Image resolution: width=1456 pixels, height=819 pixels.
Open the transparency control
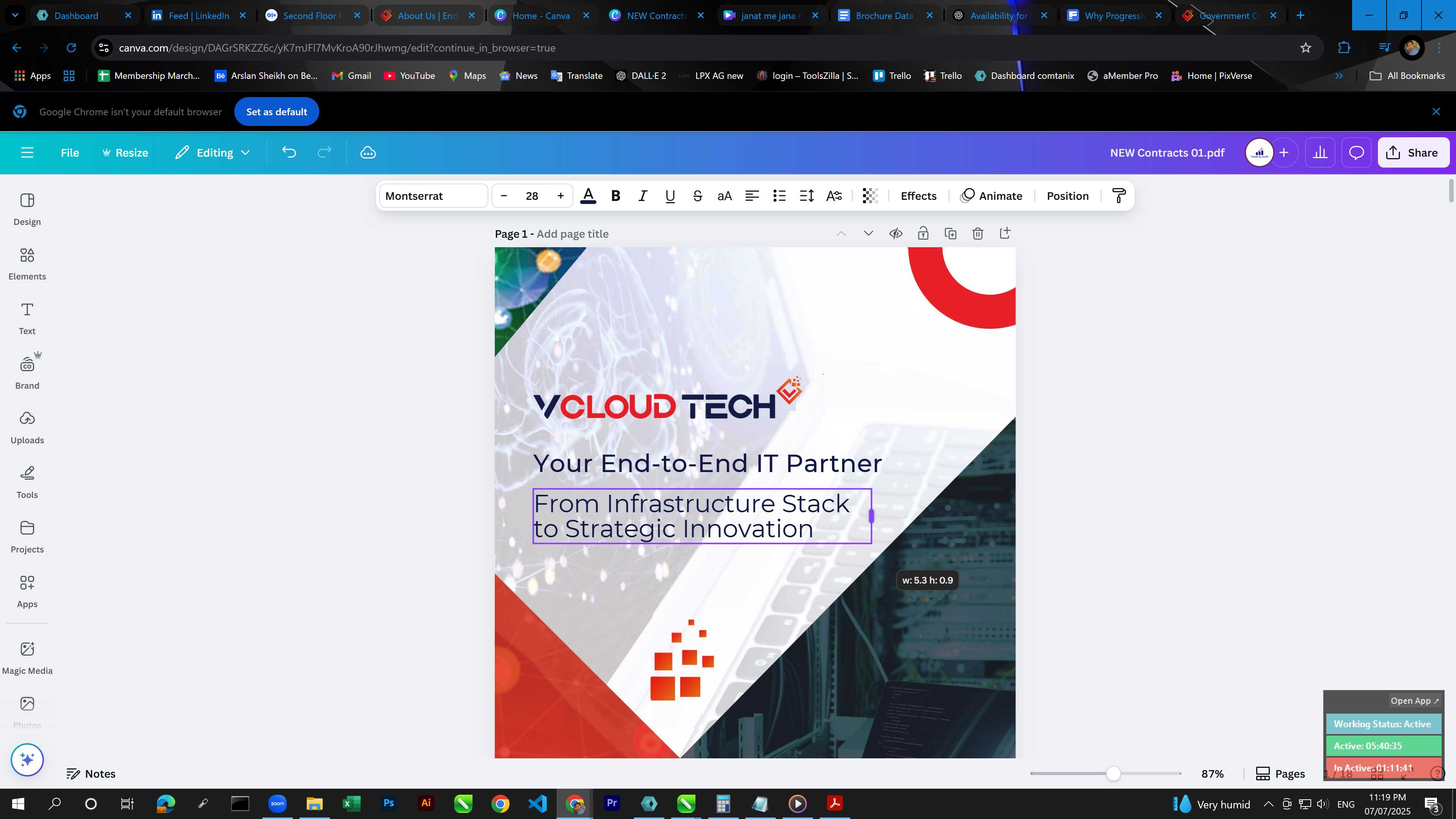[x=870, y=196]
